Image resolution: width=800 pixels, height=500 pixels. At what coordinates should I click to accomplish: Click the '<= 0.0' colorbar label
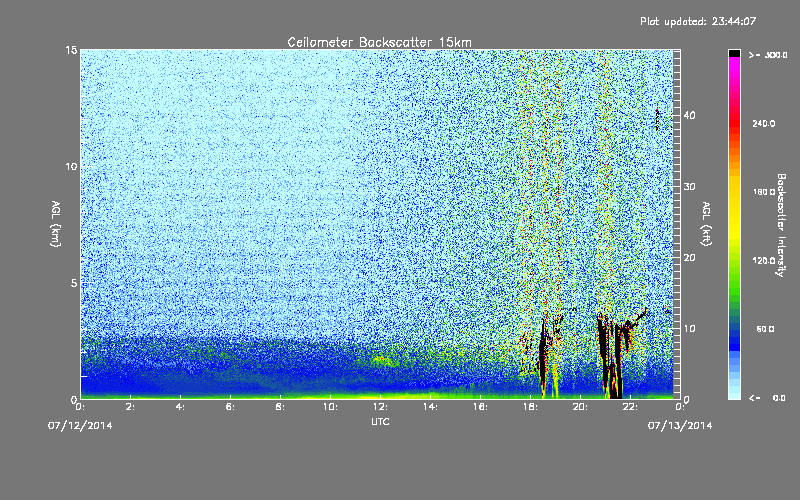(x=767, y=398)
